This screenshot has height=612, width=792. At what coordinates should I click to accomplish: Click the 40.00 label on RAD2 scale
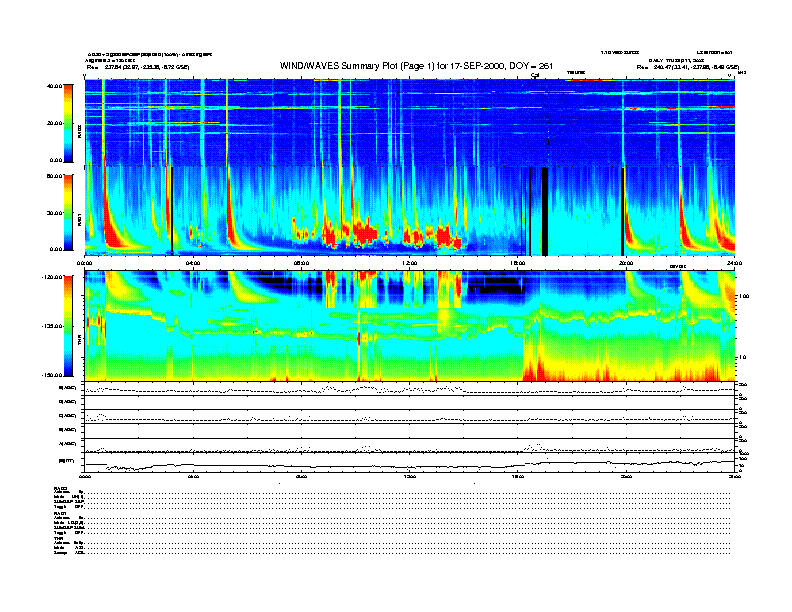click(x=54, y=86)
